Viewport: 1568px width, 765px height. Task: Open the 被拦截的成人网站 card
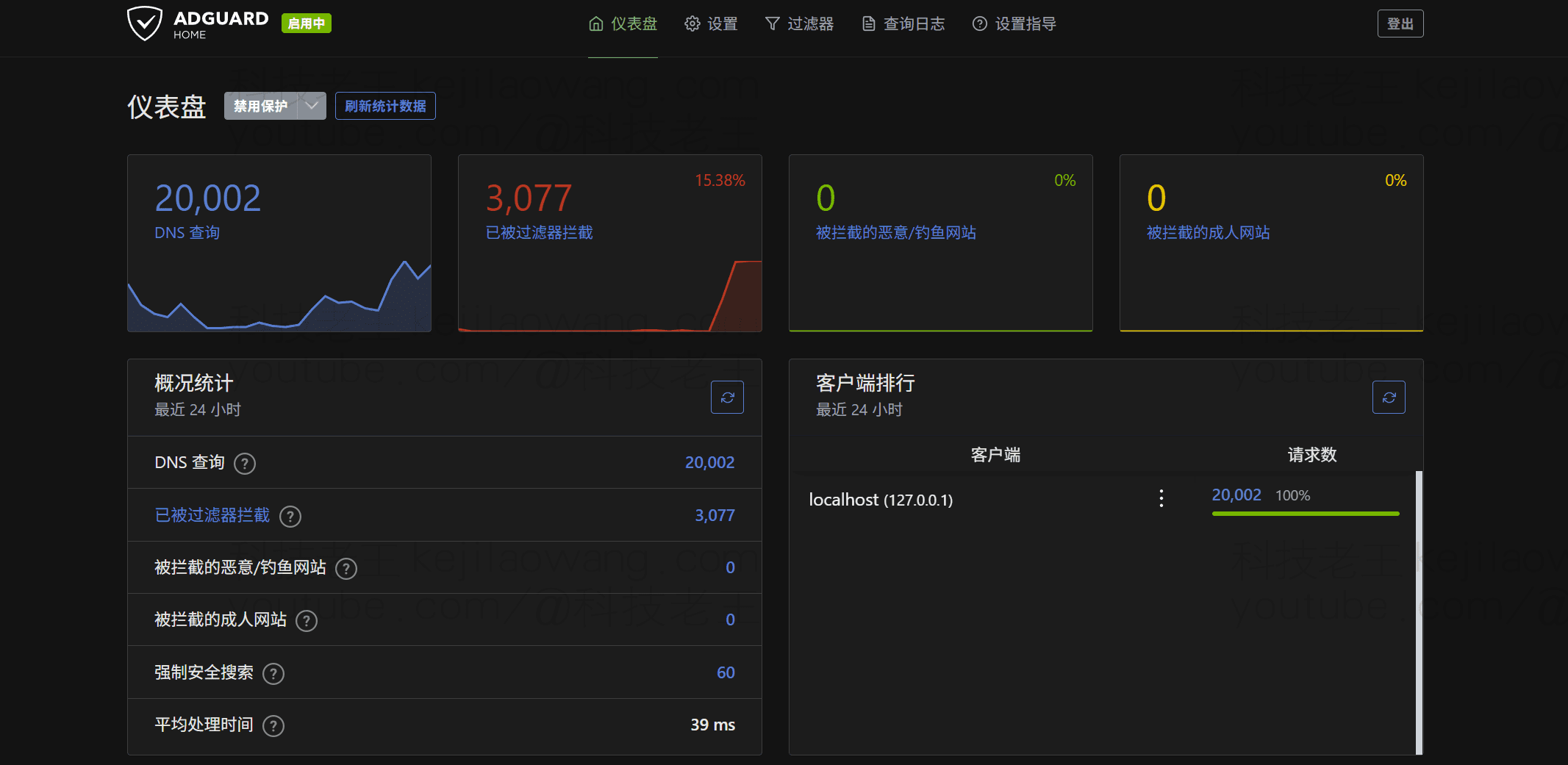1272,243
